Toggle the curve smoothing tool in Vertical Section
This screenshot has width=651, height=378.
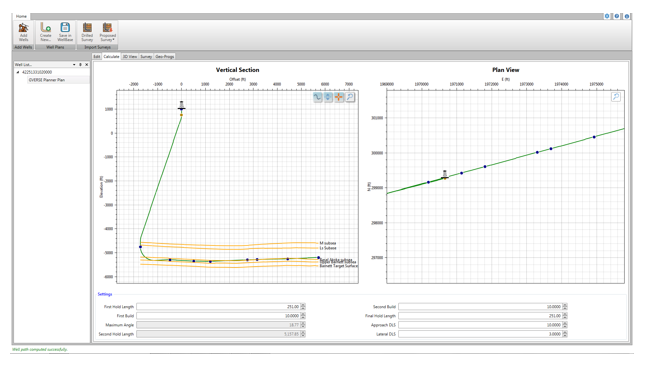[x=318, y=97]
